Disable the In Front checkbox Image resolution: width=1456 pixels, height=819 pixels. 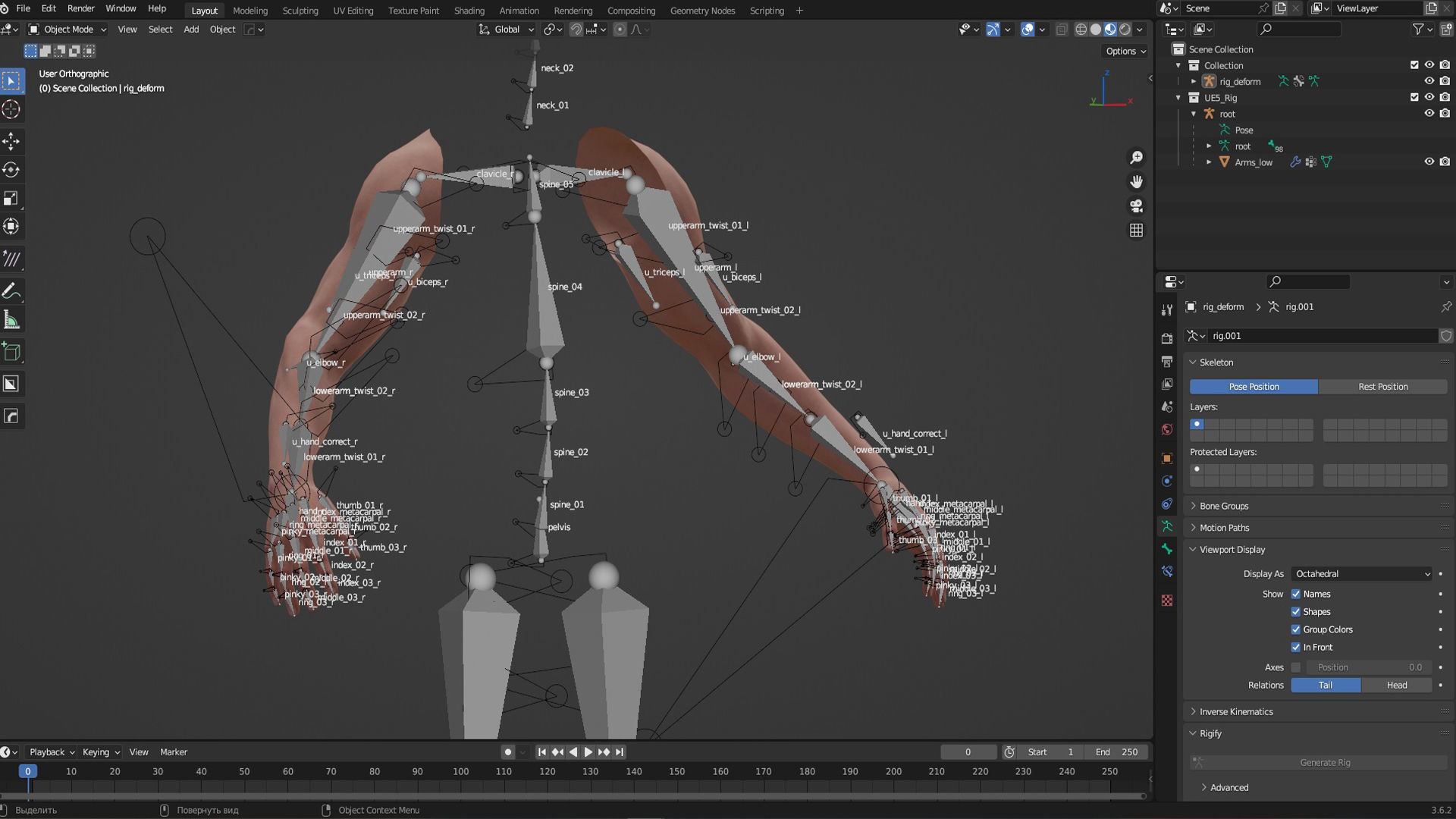point(1296,648)
